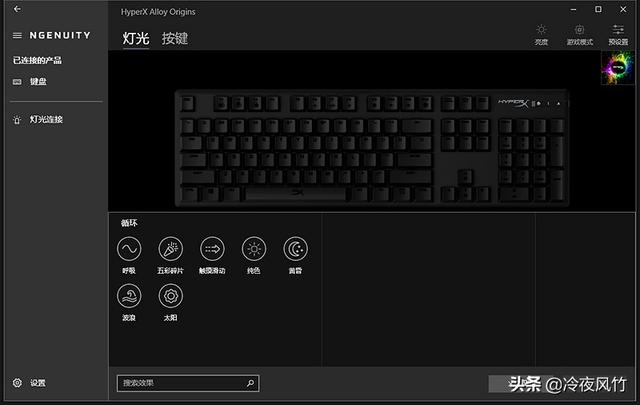This screenshot has width=640, height=405.
Task: Choose the 五彩碎片 confetti lighting effect
Action: pos(171,249)
